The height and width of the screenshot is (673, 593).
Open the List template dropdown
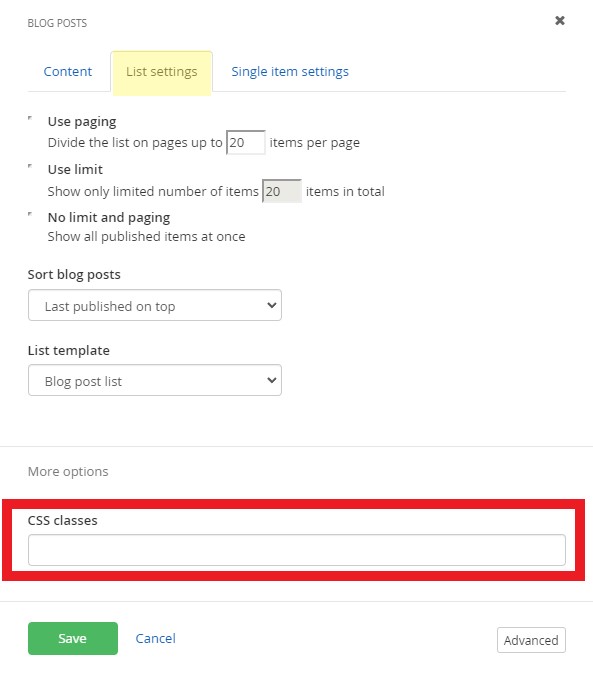[155, 380]
